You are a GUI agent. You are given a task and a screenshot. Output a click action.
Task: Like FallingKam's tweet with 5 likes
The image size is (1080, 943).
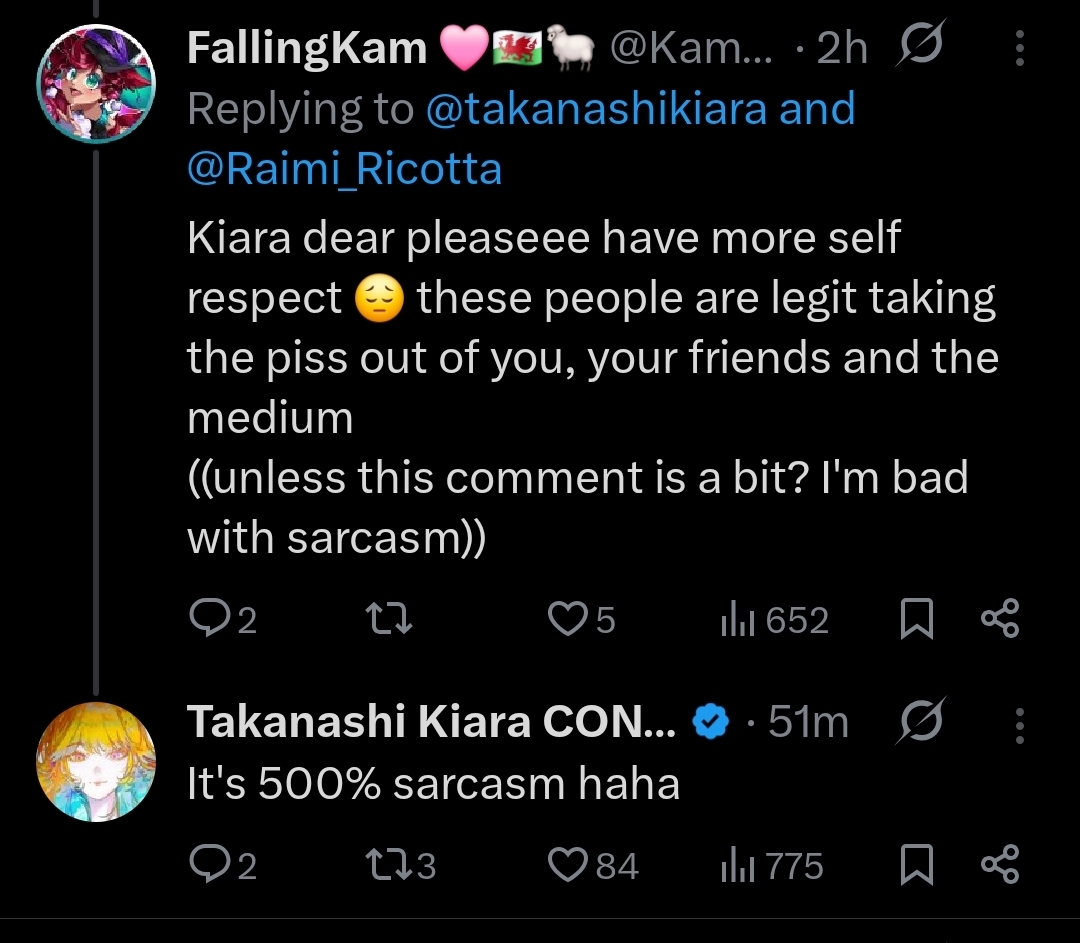pyautogui.click(x=567, y=620)
